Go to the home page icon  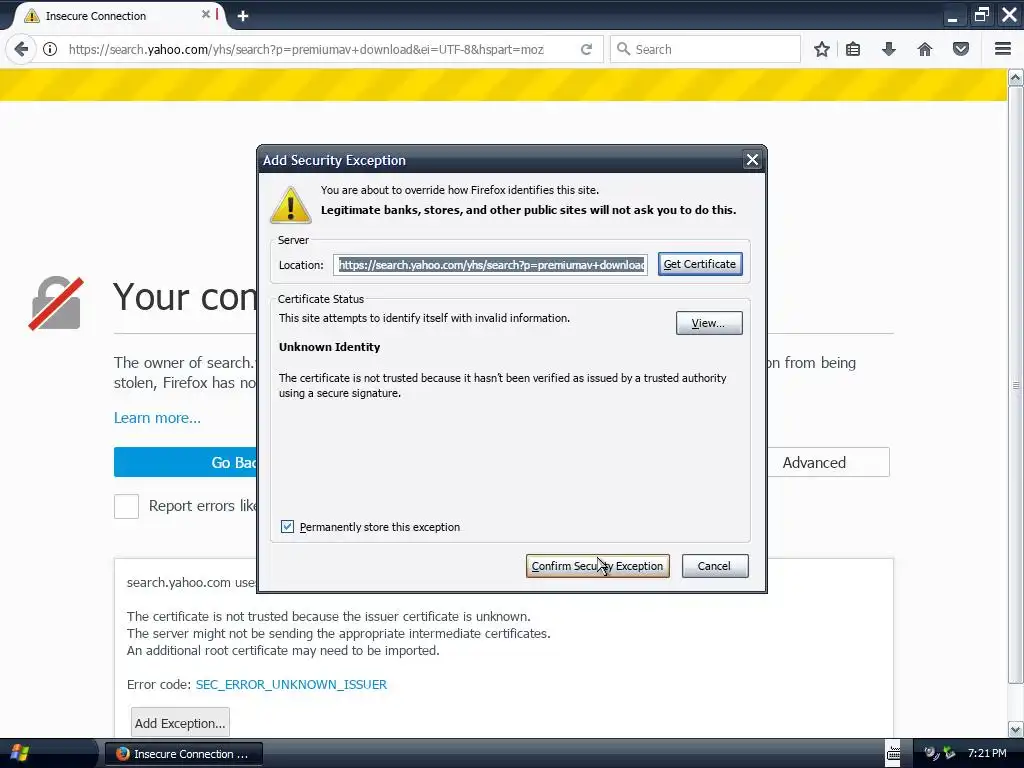tap(925, 49)
